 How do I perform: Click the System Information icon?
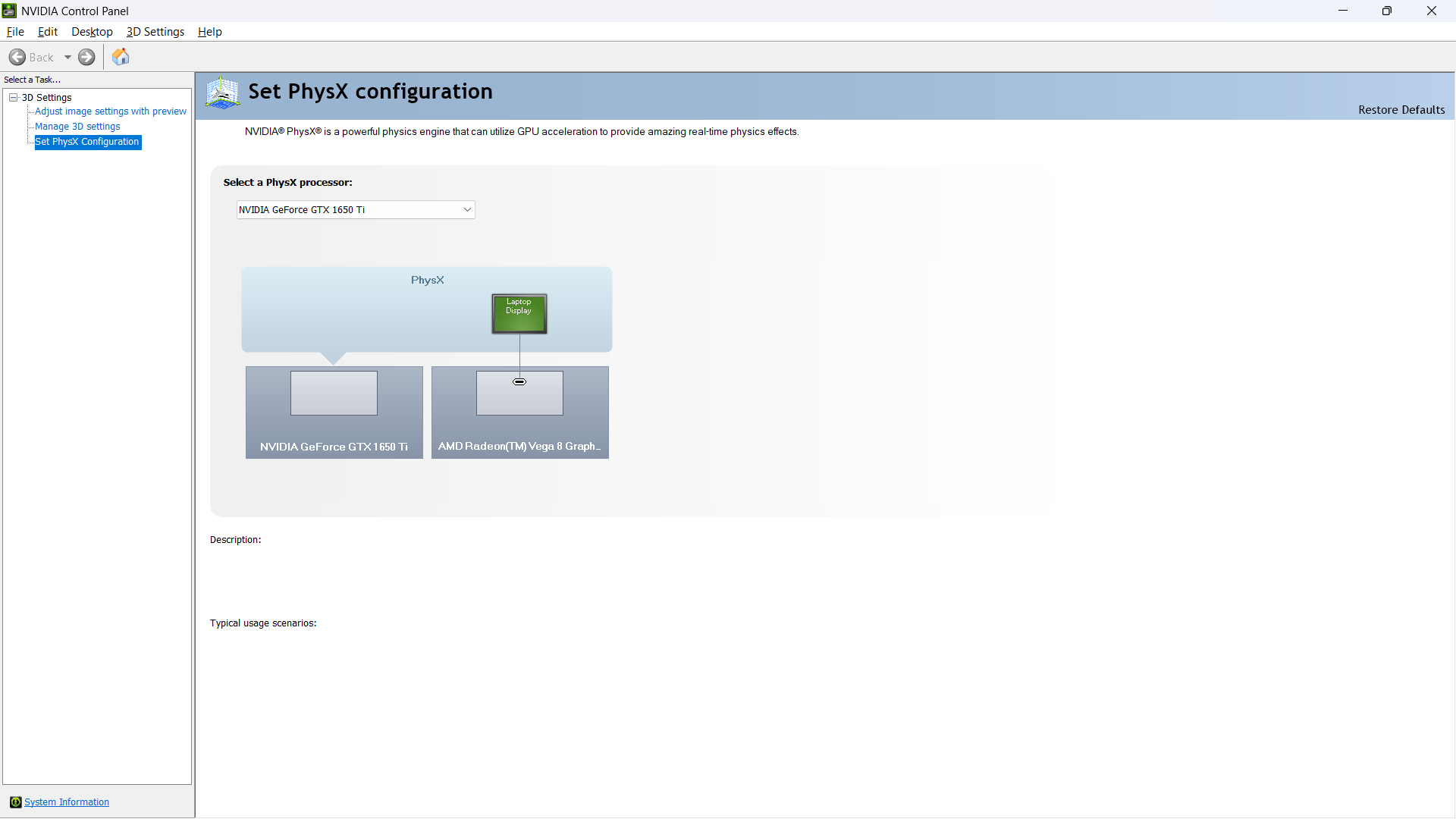[x=15, y=802]
